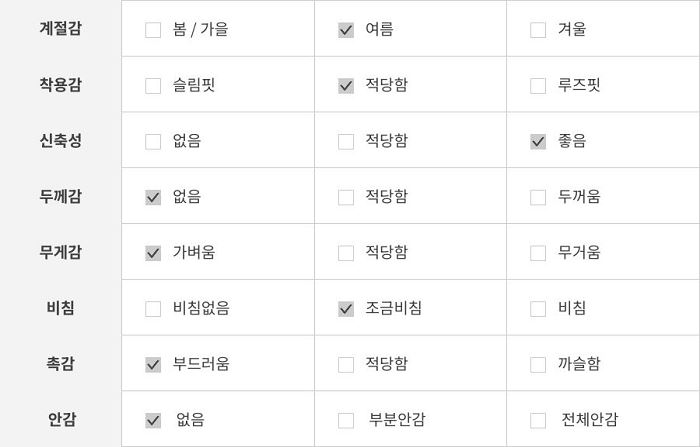Image resolution: width=700 pixels, height=447 pixels.
Task: Select the 루즈핏 fit checkbox
Action: [538, 86]
